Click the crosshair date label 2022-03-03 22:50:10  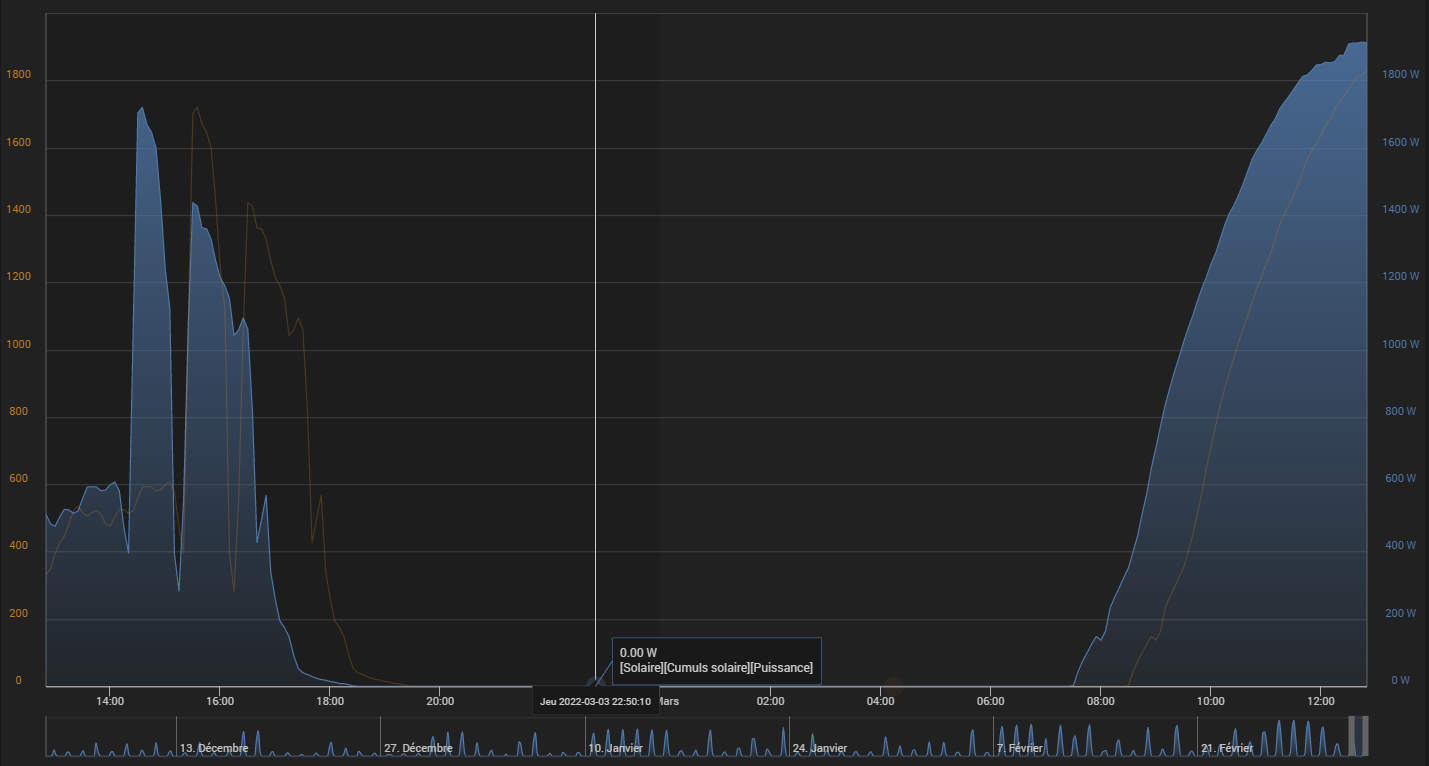coord(596,701)
